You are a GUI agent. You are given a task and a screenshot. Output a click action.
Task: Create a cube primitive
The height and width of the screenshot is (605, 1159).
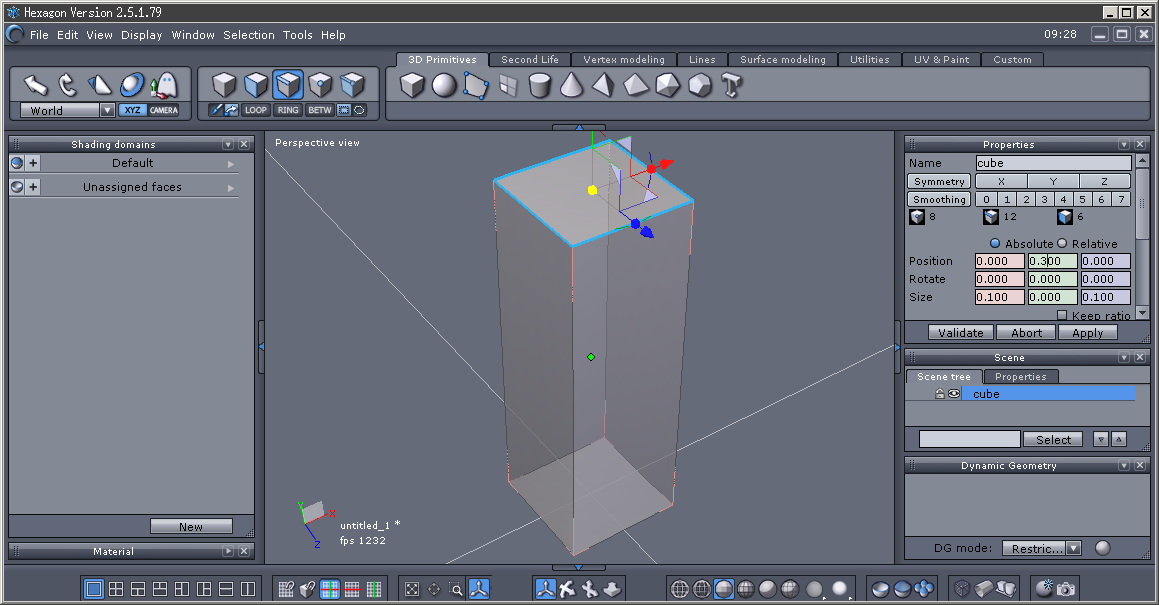pyautogui.click(x=412, y=85)
